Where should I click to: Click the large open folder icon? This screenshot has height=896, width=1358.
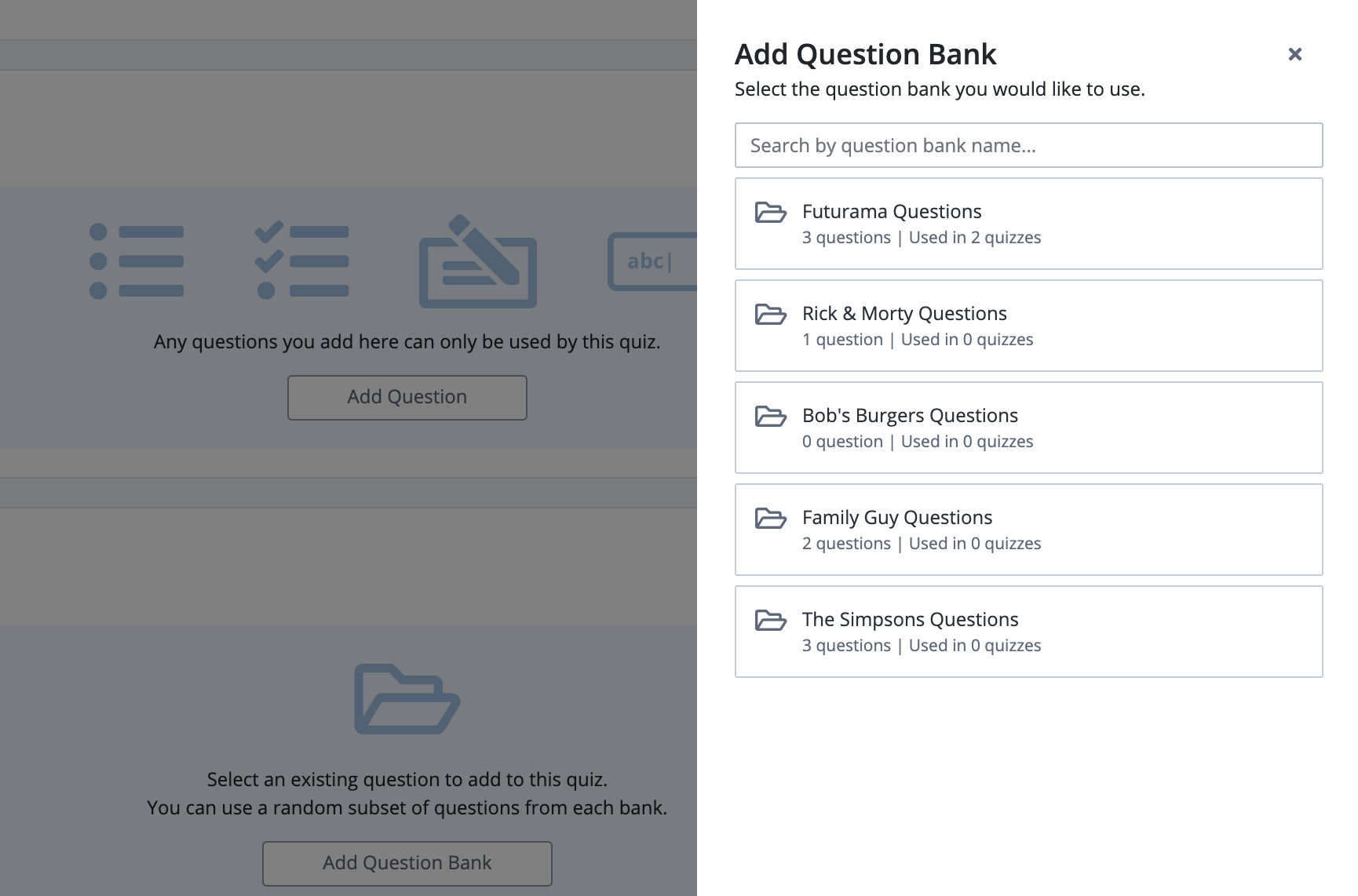407,699
